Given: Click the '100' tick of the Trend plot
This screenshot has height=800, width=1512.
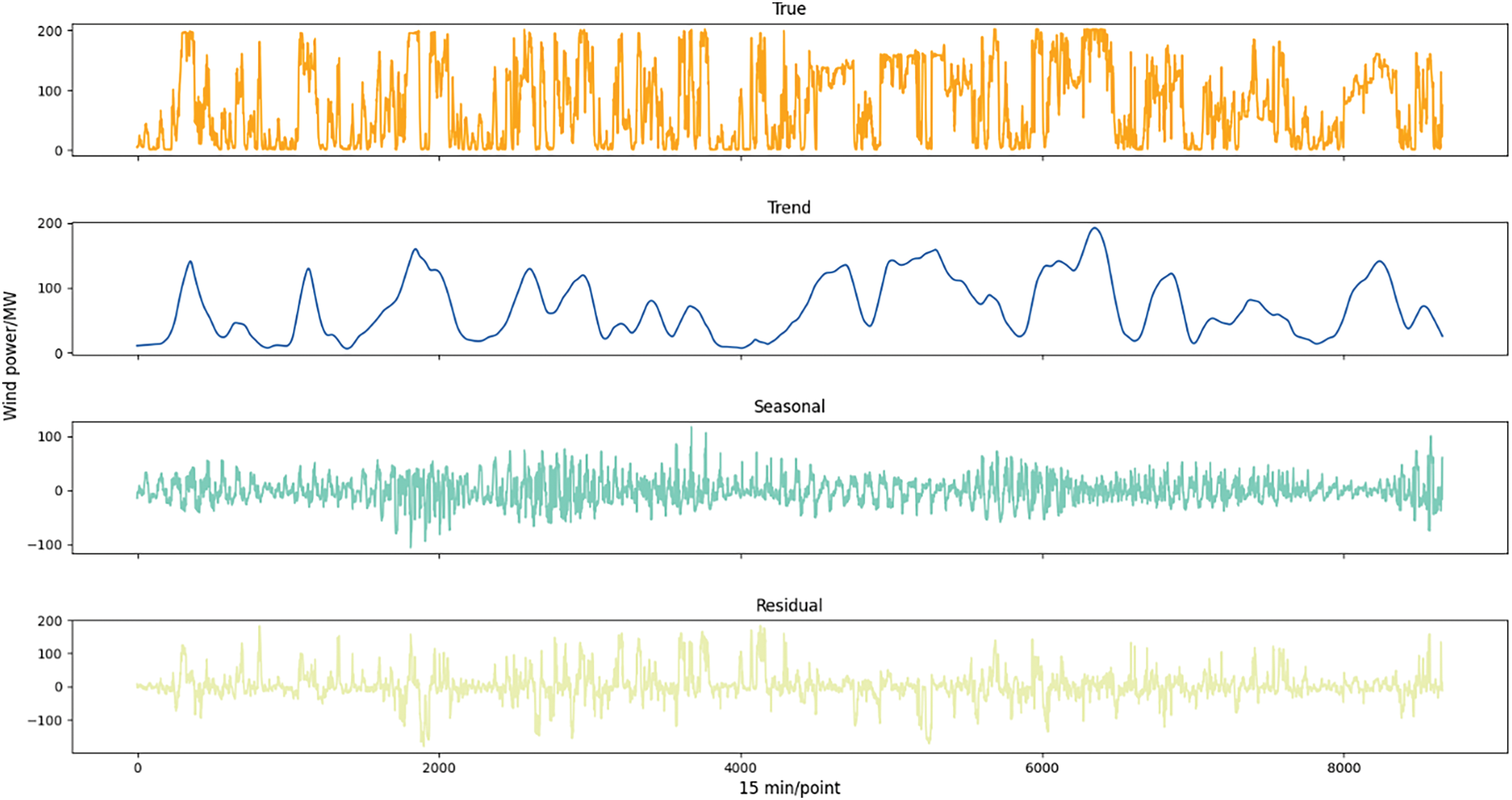Looking at the screenshot, I should (x=50, y=288).
